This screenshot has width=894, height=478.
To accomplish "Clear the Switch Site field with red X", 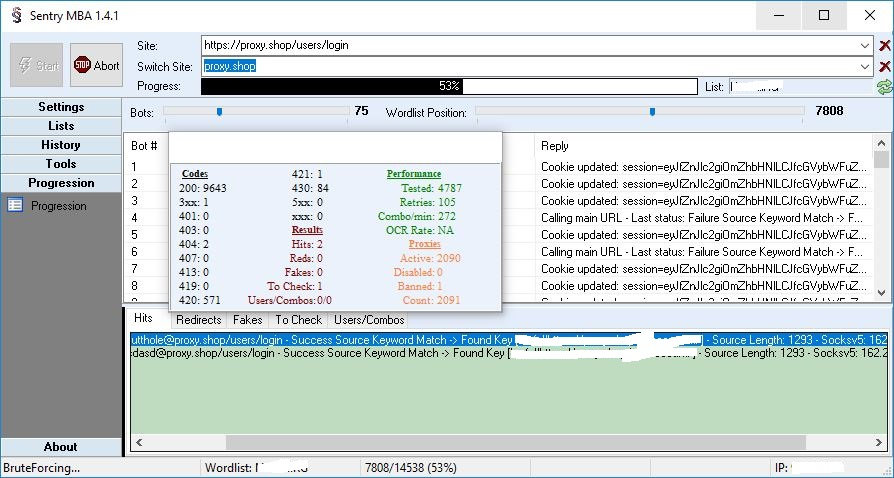I will click(x=885, y=67).
